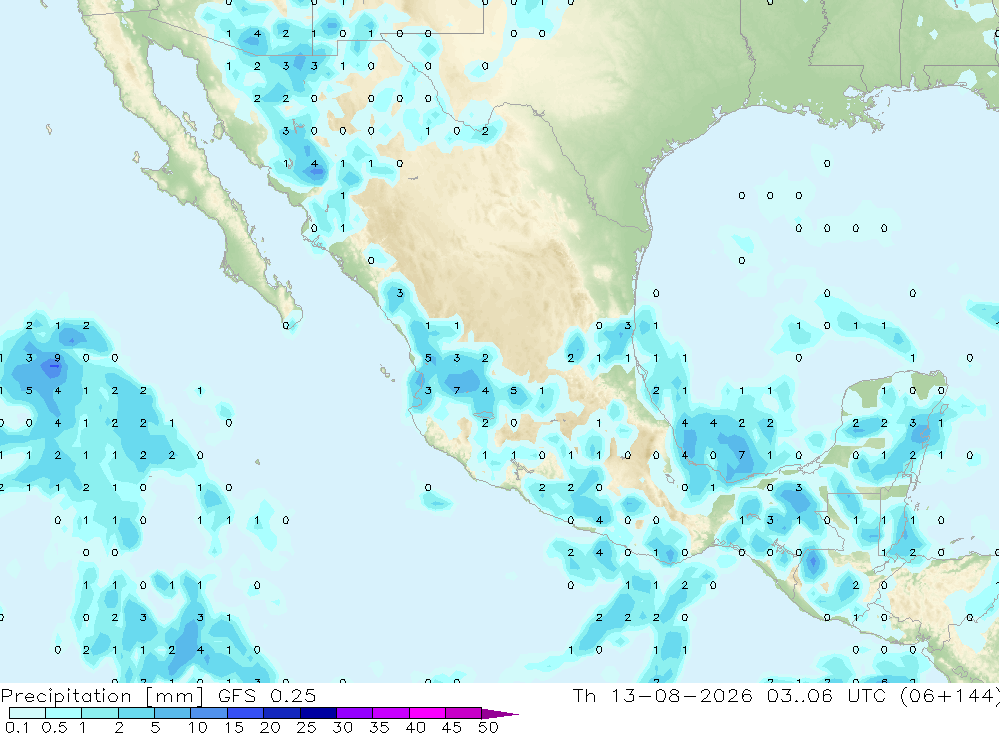This screenshot has width=1000, height=733.
Task: Click the legend tick label "25"
Action: [306, 727]
